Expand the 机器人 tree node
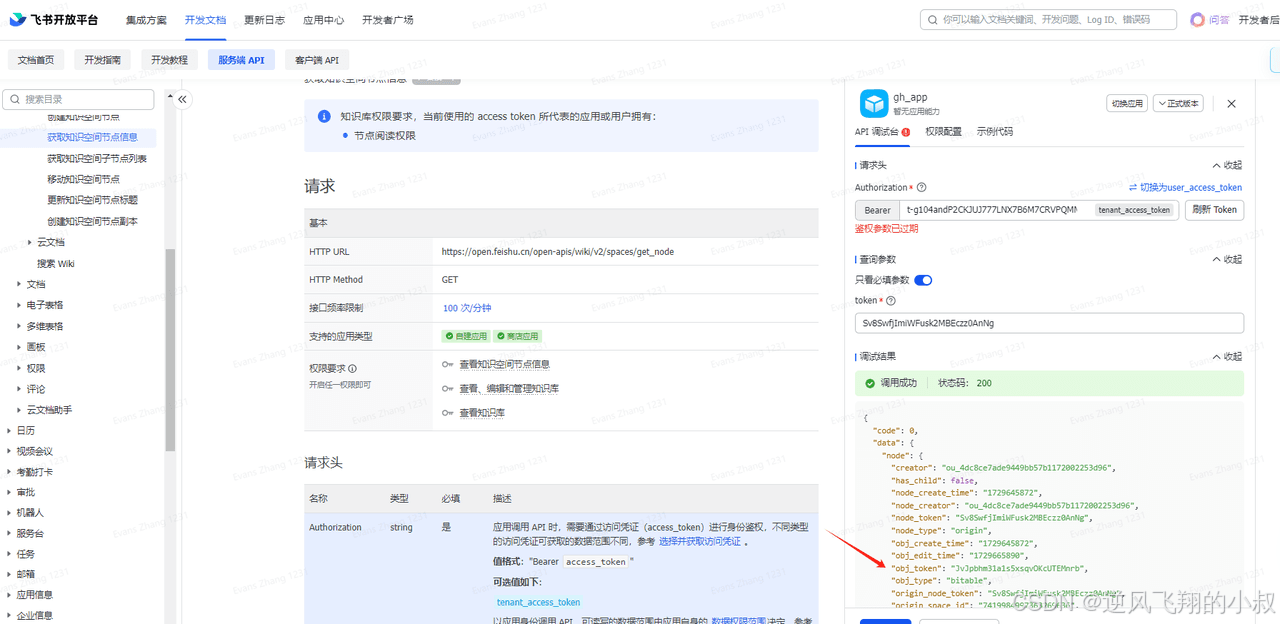This screenshot has width=1280, height=624. pyautogui.click(x=9, y=512)
